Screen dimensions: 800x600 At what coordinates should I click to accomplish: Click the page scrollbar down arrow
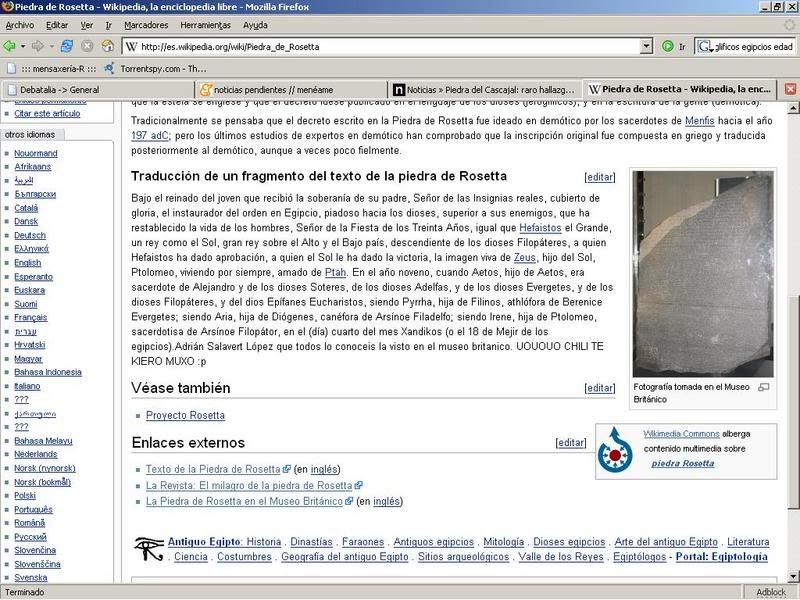793,577
